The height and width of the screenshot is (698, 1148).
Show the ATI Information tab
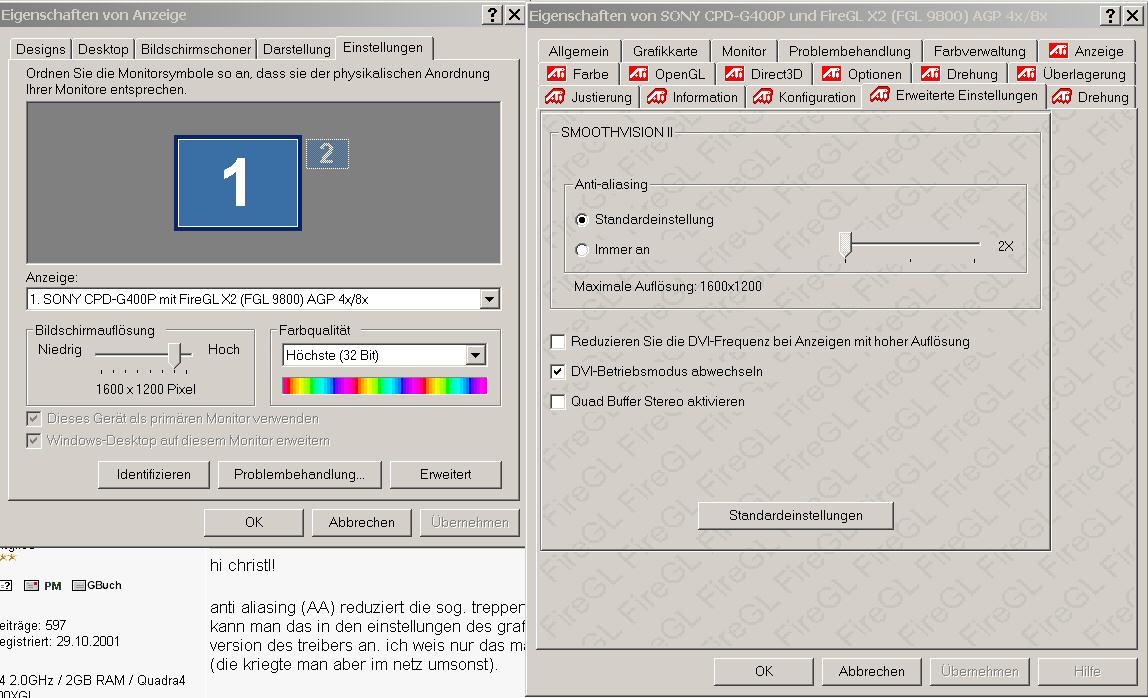(x=693, y=97)
